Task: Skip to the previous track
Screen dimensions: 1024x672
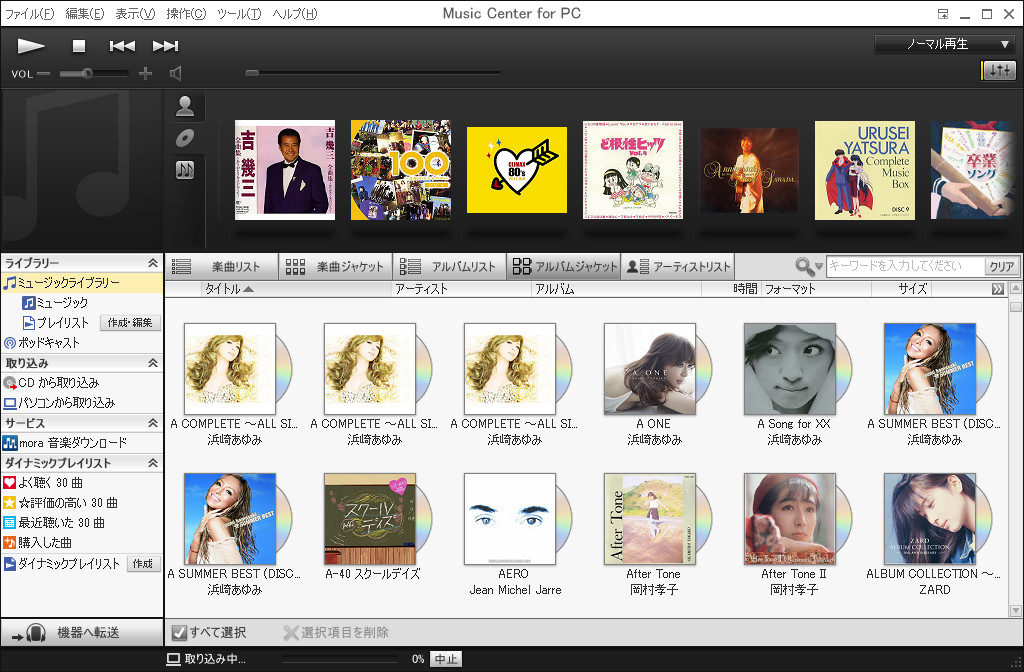Action: (122, 46)
